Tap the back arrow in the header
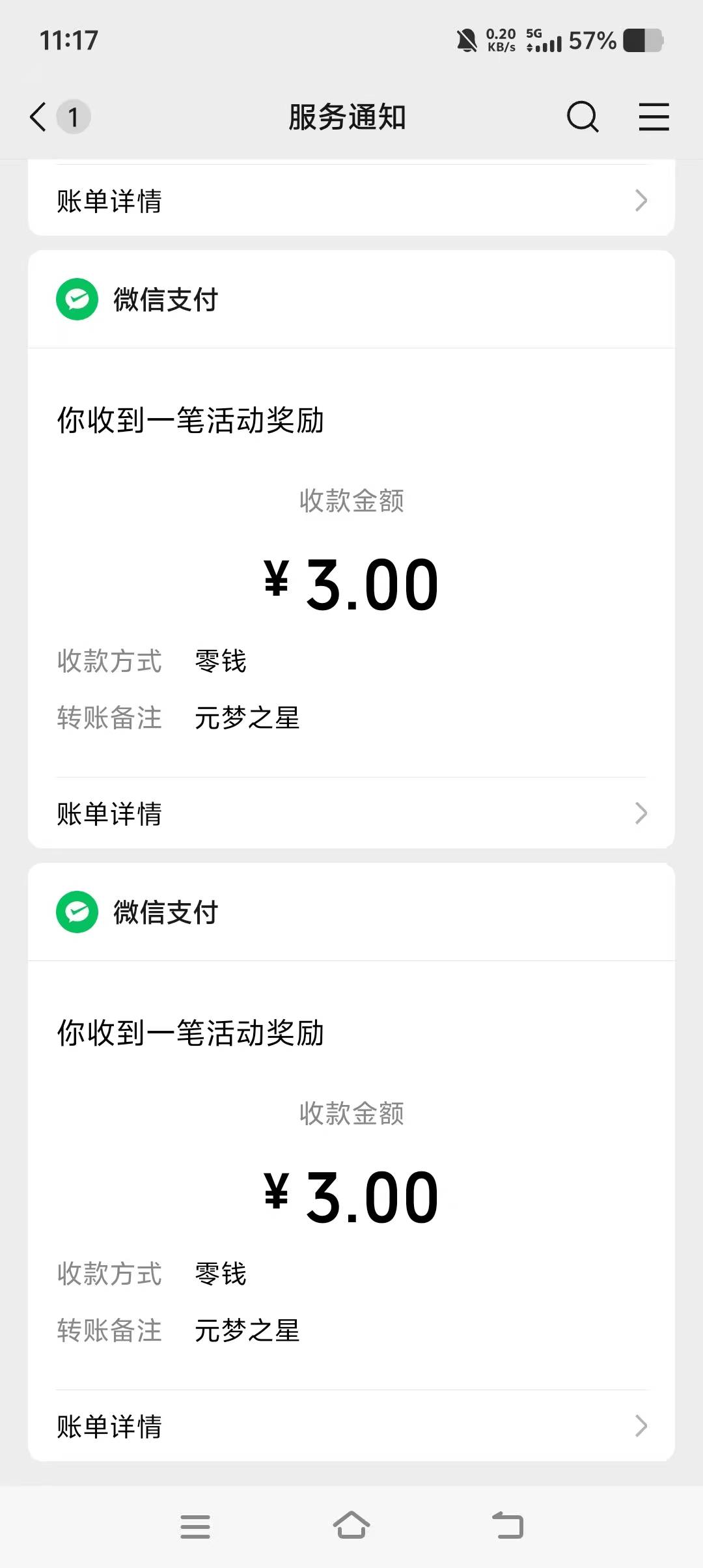Screen dimensions: 703x1568 (39, 117)
